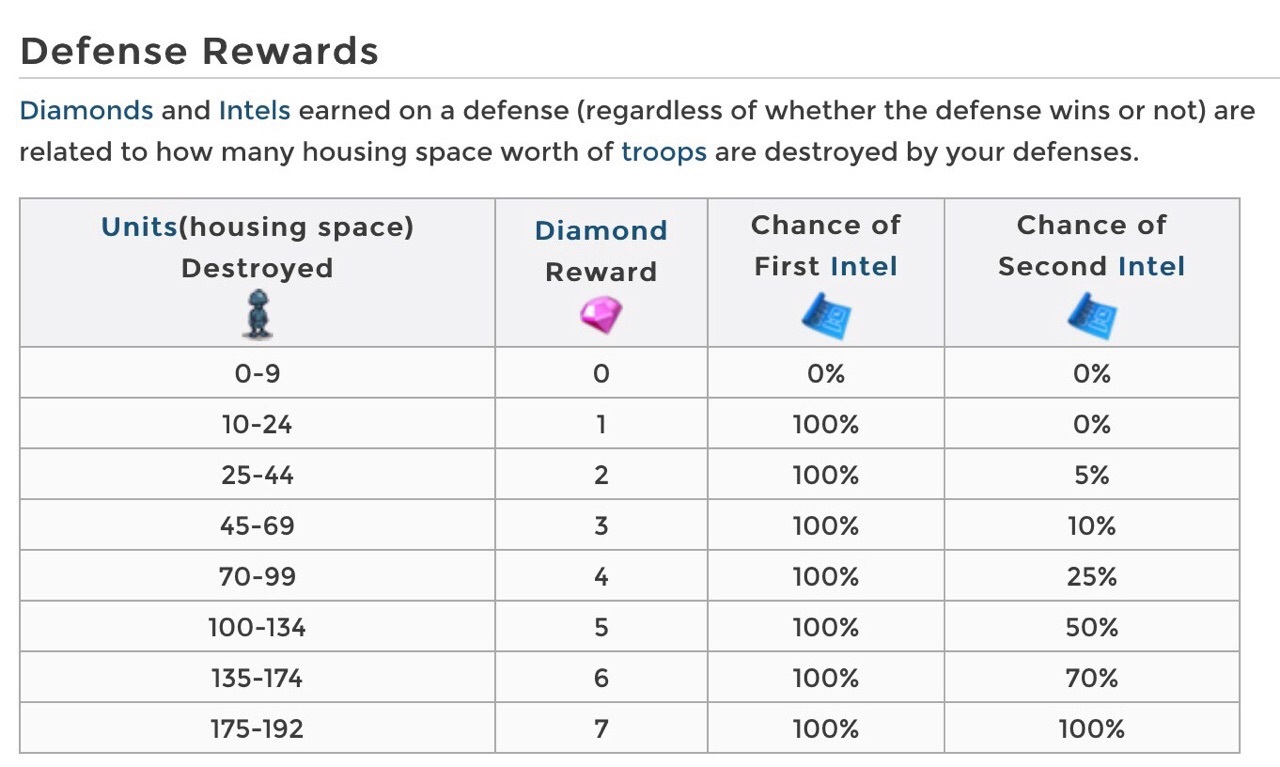The height and width of the screenshot is (767, 1280).
Task: Click the 100-134 units destroyed cell
Action: 257,628
